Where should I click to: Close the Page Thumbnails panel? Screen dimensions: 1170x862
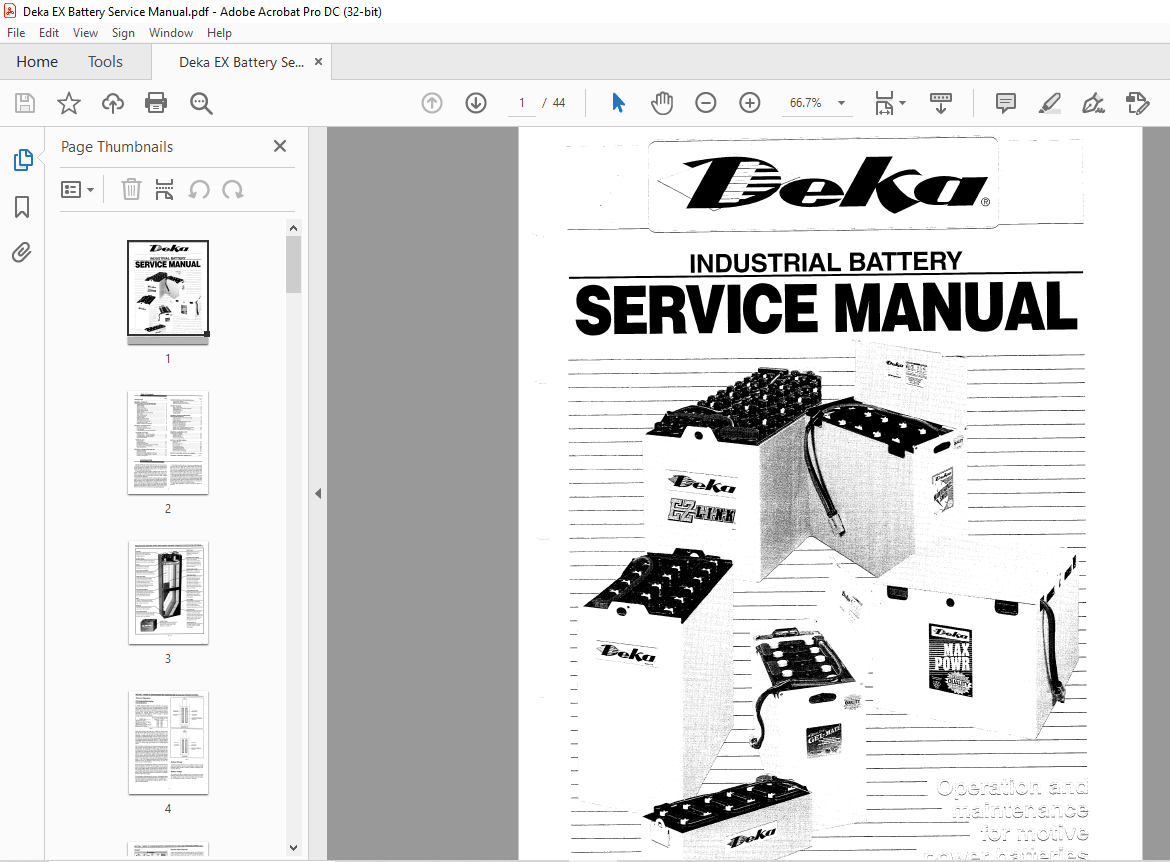point(280,147)
